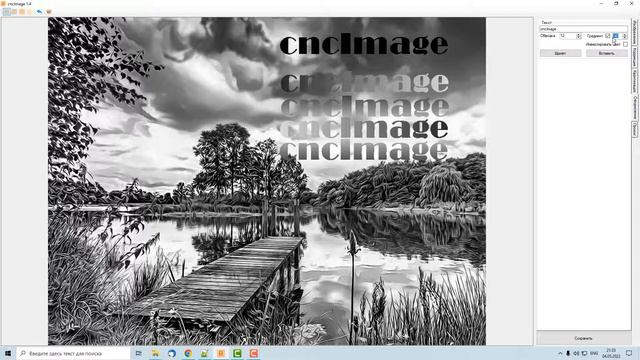Toggle the Gradient checkbox
The width and height of the screenshot is (640, 360).
[607, 36]
